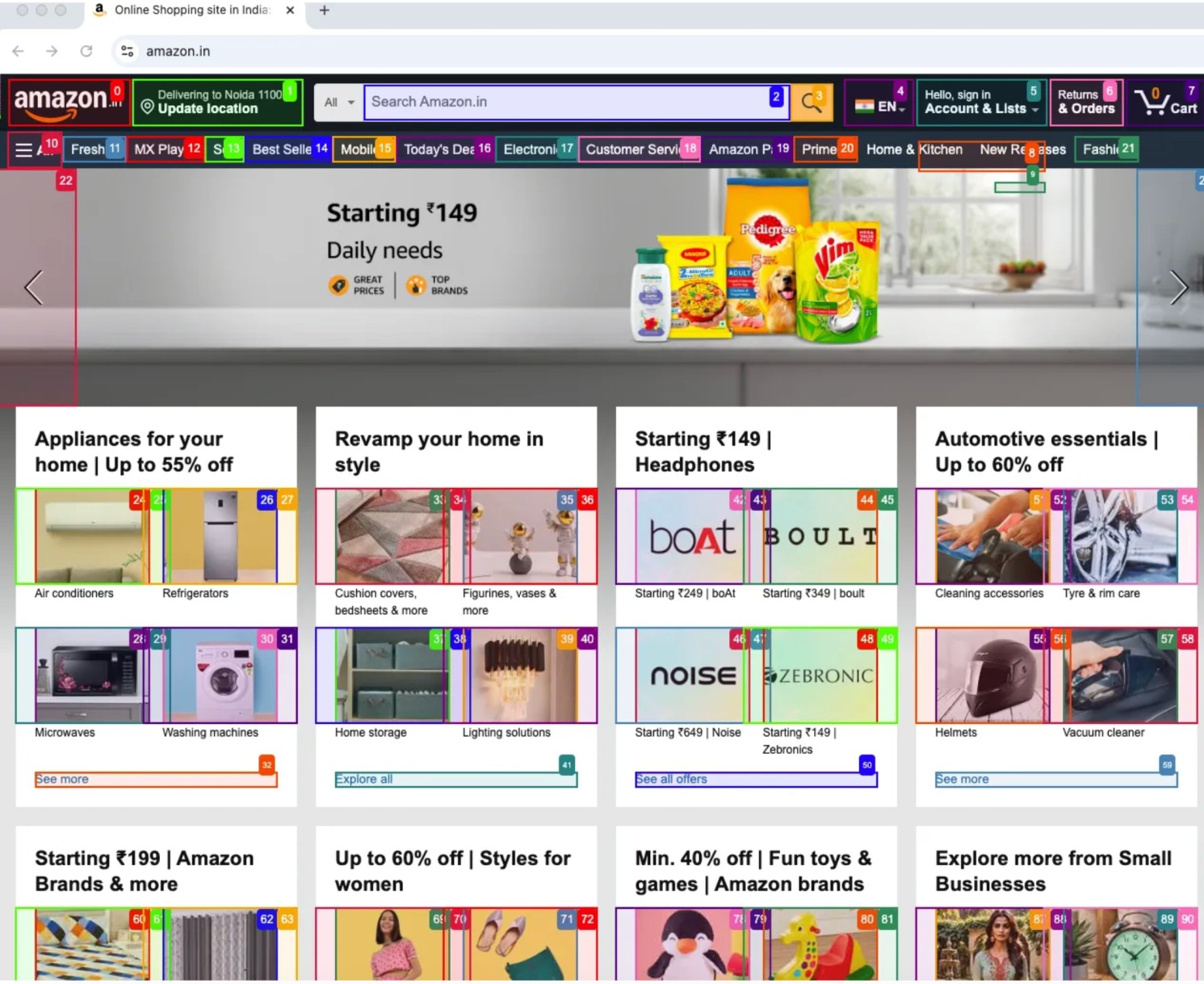1204x984 pixels.
Task: Click the Helmets text label
Action: (956, 733)
